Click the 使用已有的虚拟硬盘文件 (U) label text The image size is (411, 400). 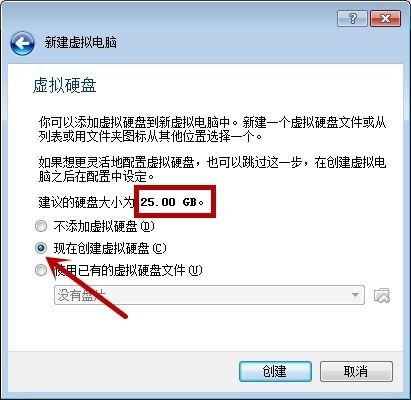pos(128,270)
